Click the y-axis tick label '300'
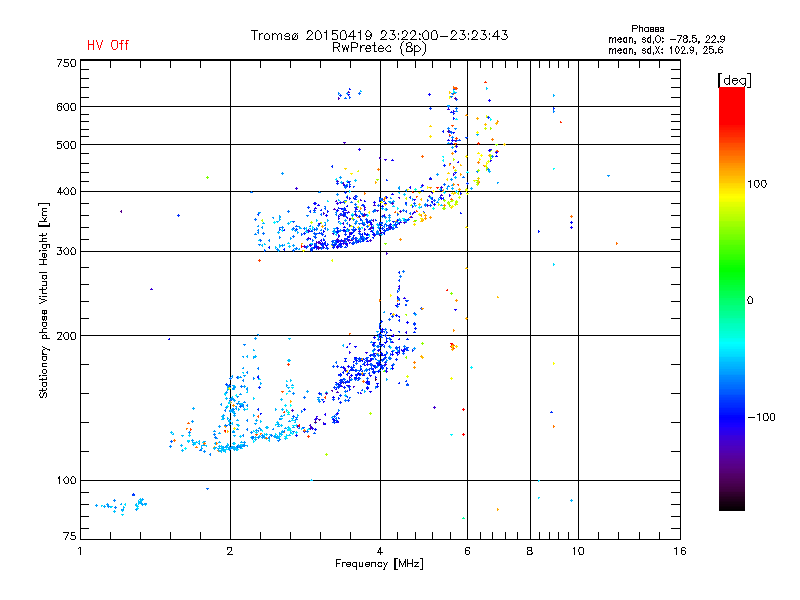 point(66,252)
